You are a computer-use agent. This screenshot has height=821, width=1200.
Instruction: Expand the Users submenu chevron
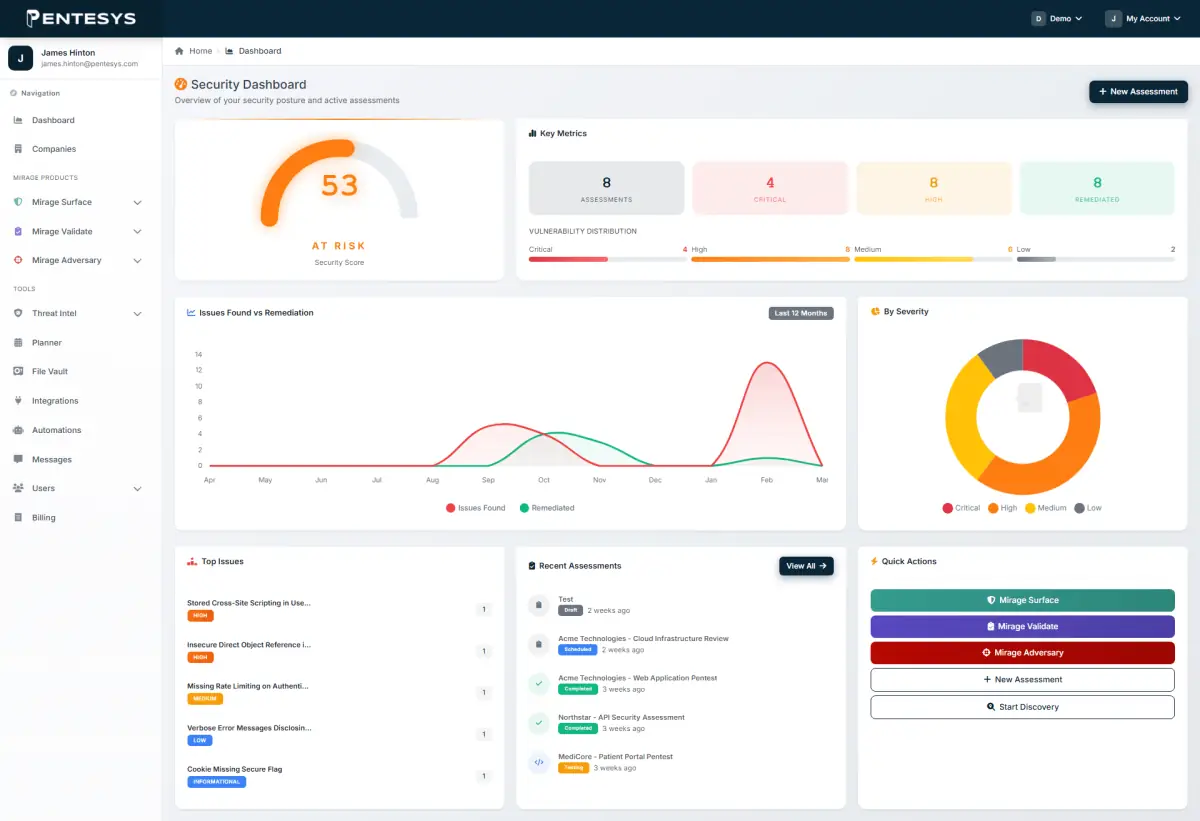137,489
